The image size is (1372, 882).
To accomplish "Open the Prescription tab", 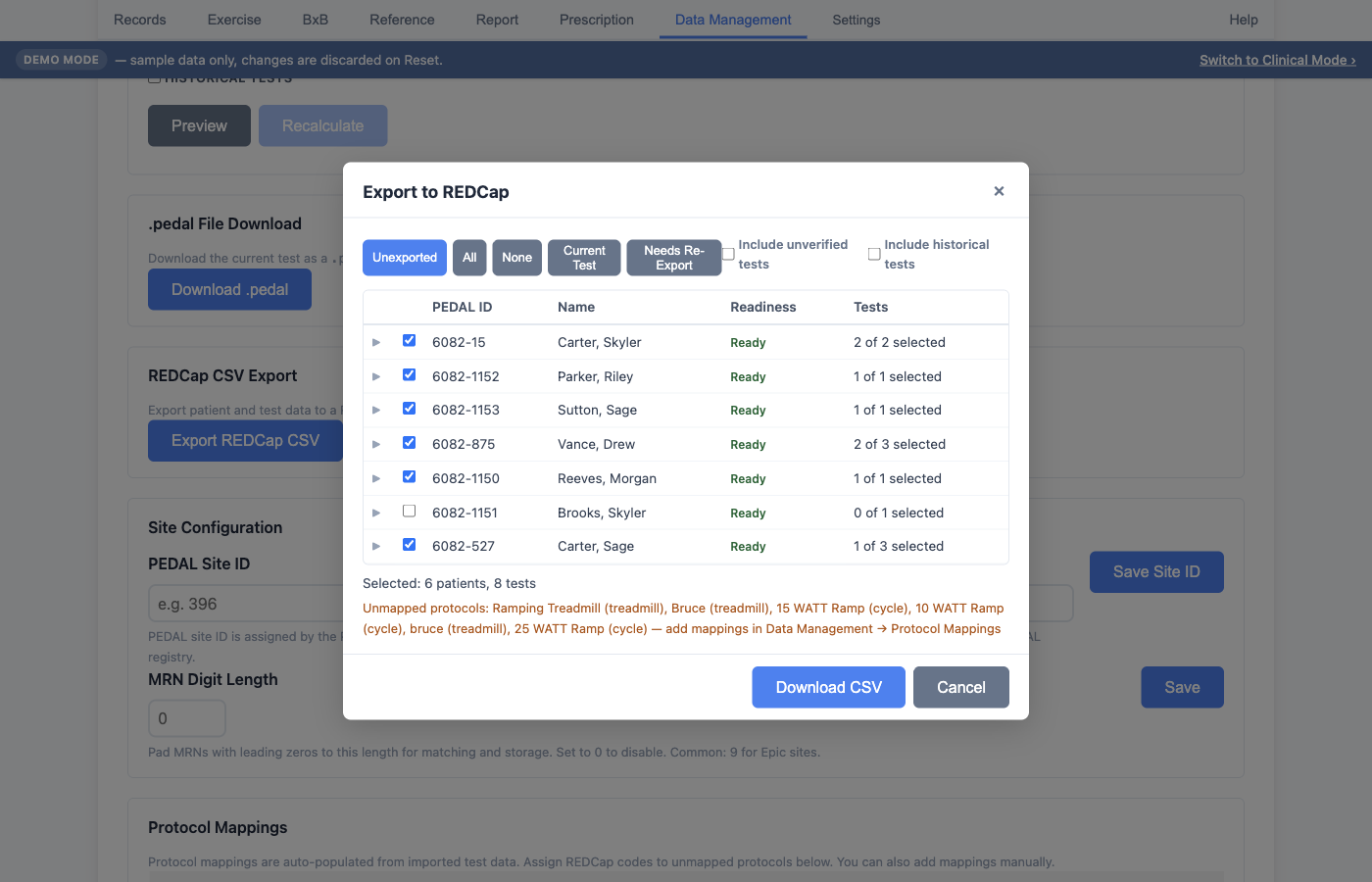I will click(597, 20).
